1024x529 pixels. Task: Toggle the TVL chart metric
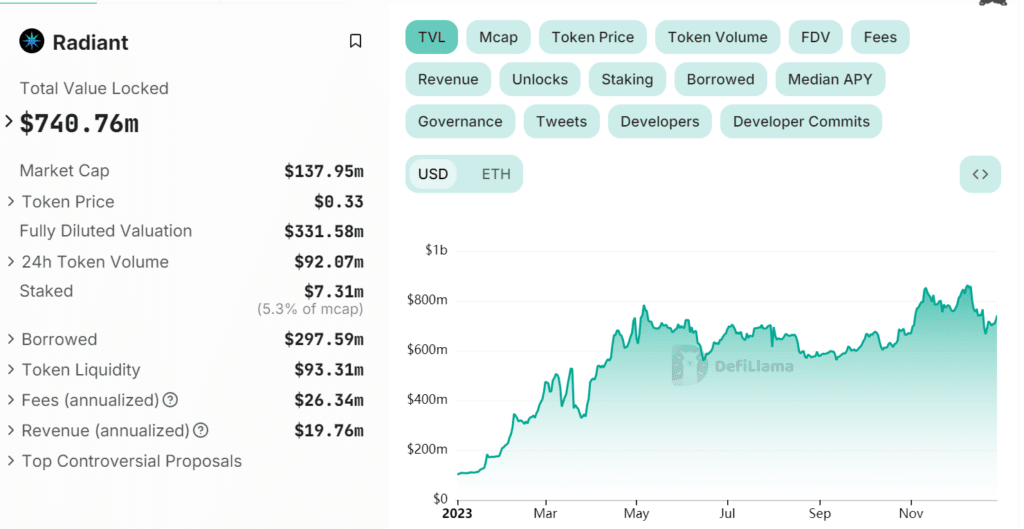(x=432, y=37)
